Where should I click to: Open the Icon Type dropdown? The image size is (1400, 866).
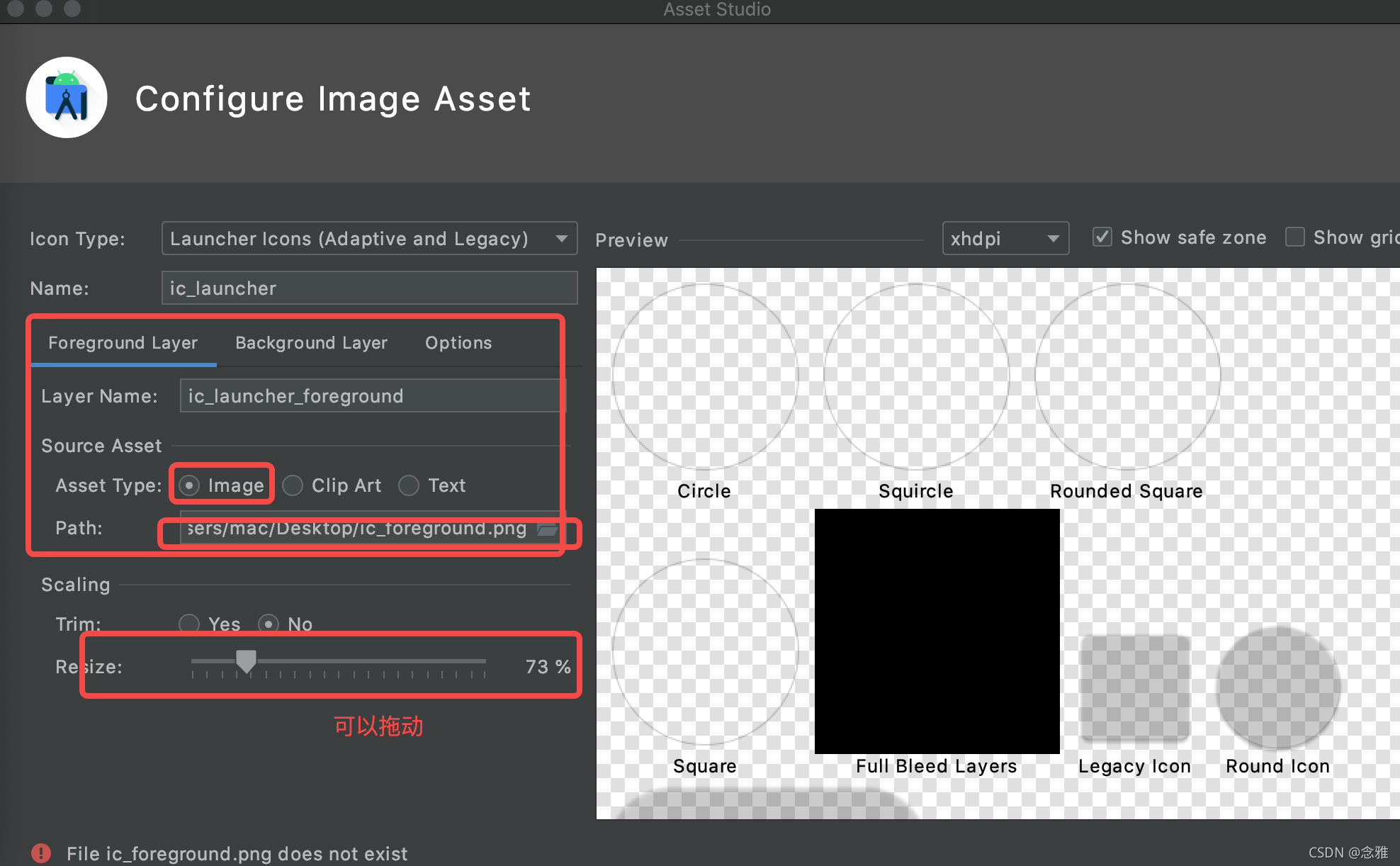tap(369, 238)
